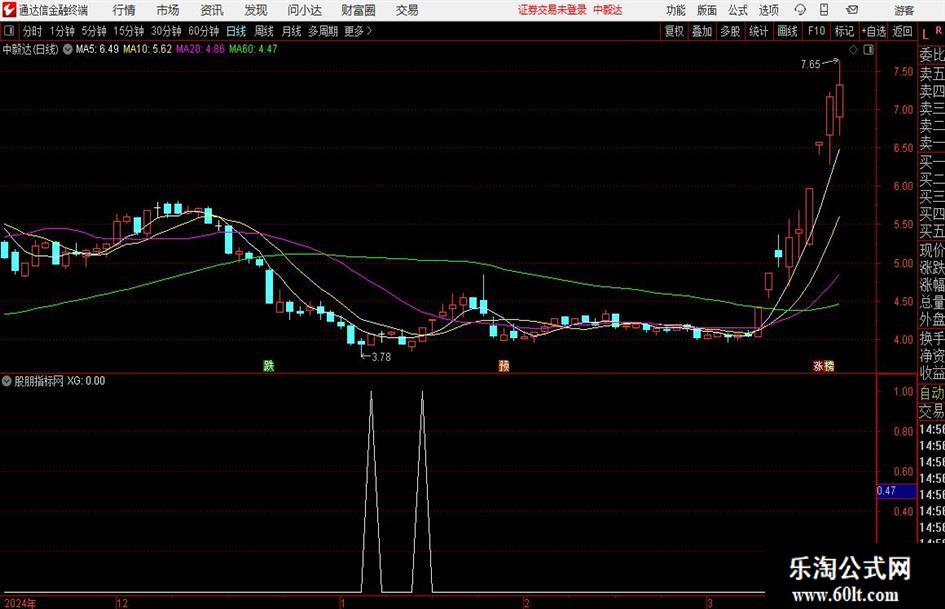Switch to 分时 period tab
Screen dimensions: 945x609
(x=32, y=31)
